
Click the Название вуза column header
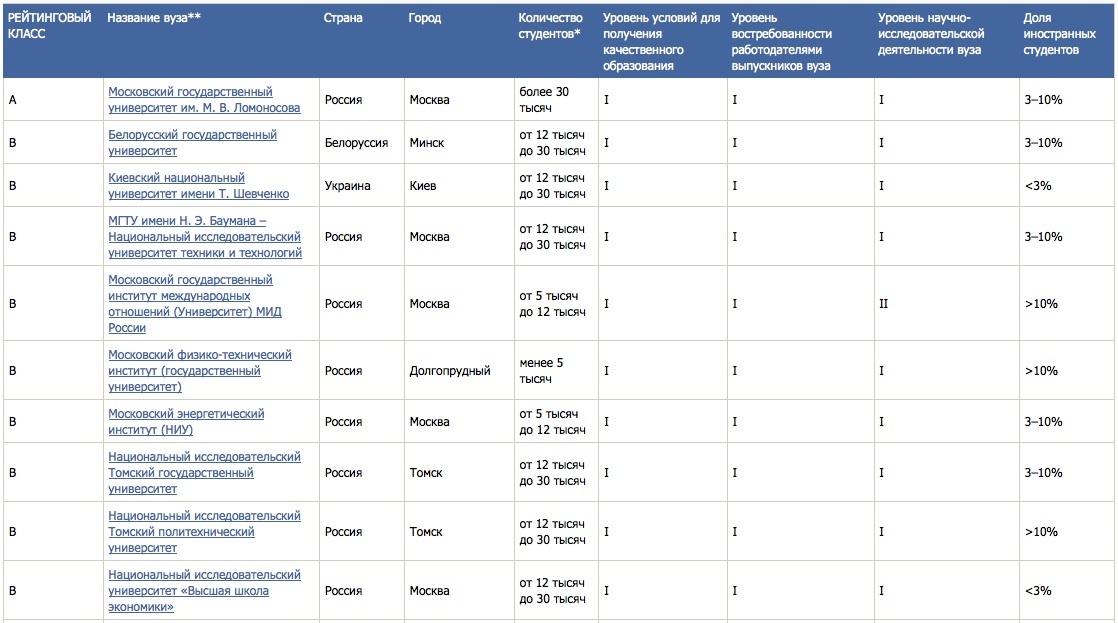tap(154, 19)
